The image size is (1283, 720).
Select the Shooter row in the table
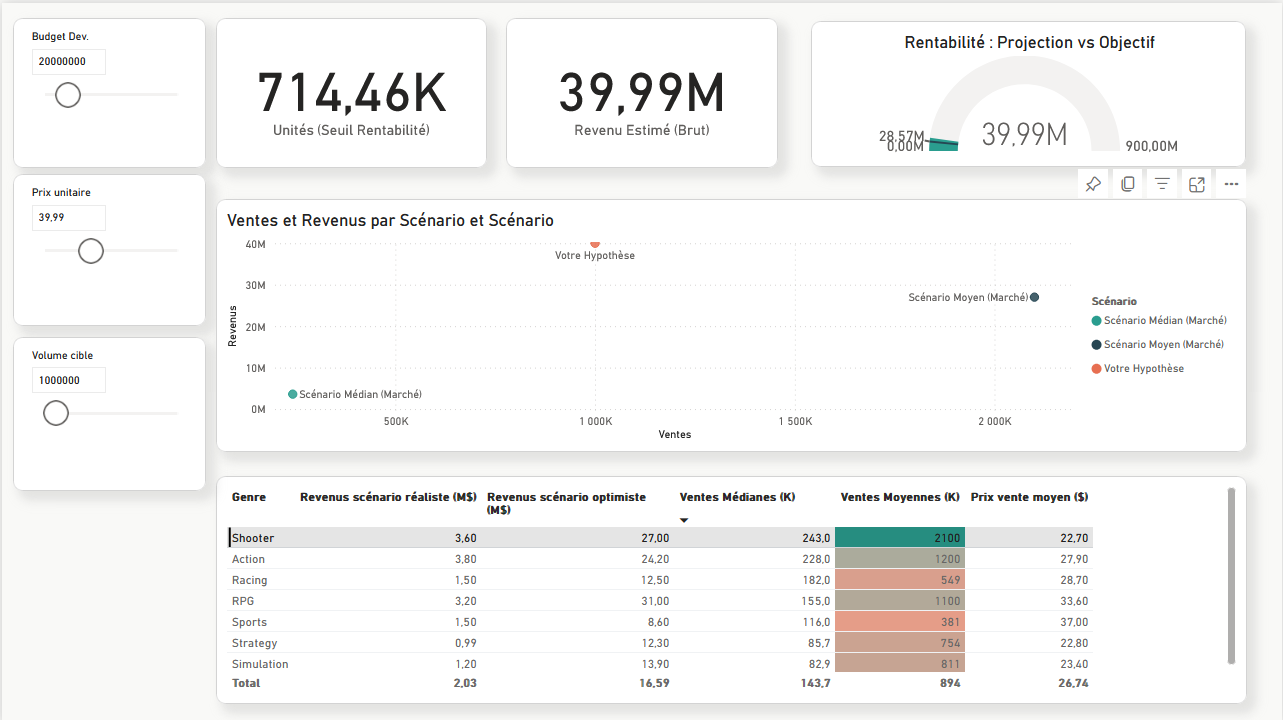tap(400, 537)
